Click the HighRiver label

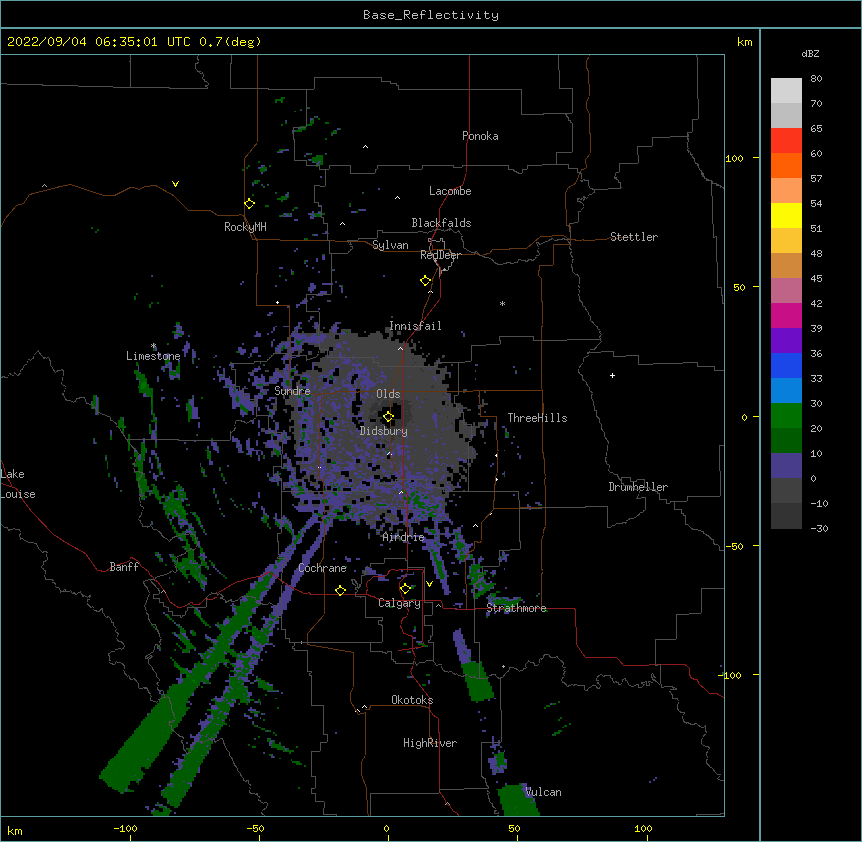429,743
